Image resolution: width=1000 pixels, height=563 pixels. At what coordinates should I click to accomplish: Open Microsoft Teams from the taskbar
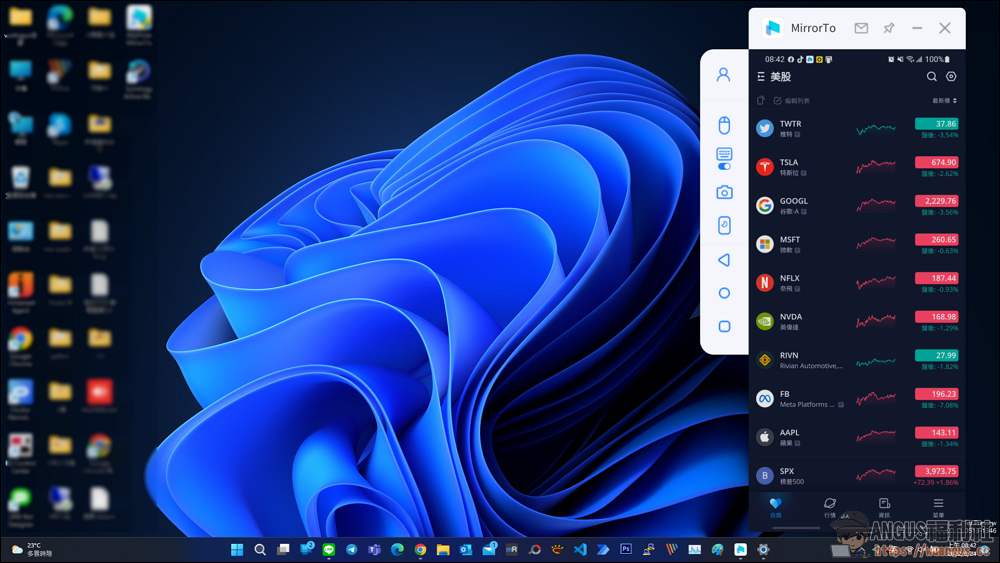pos(374,550)
